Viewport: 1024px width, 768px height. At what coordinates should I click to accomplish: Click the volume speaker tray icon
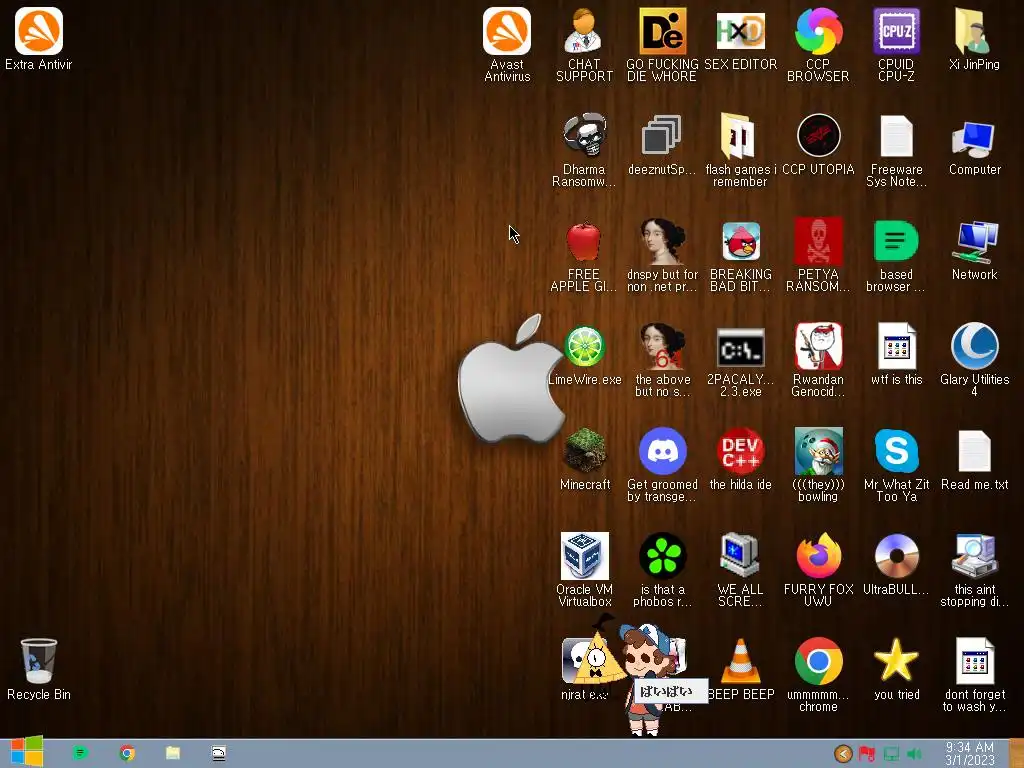[914, 754]
